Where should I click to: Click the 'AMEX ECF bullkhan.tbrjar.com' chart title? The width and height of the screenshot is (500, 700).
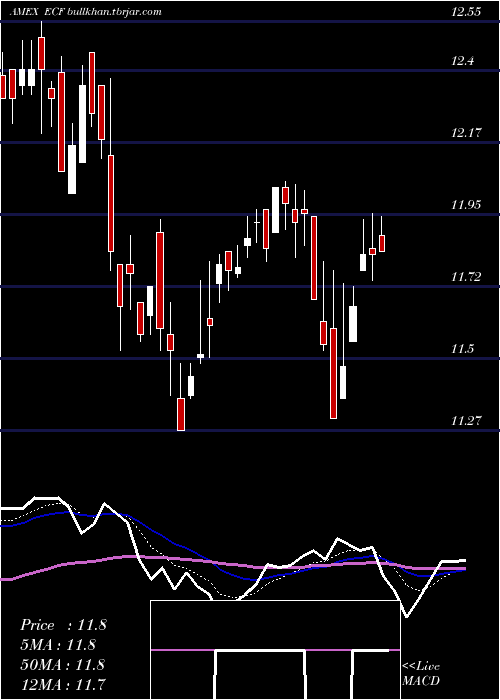[x=86, y=12]
